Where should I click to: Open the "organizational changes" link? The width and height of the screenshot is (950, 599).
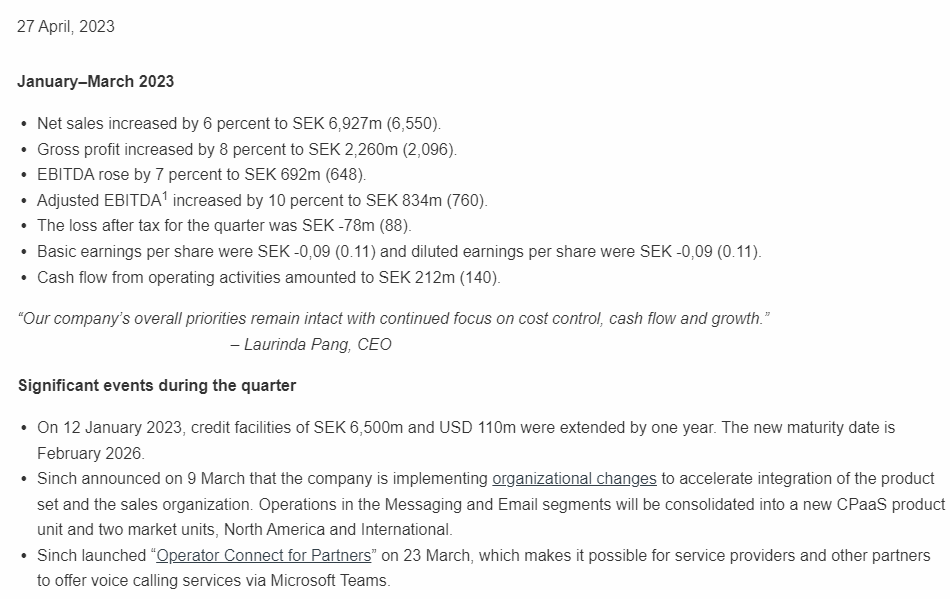pos(574,479)
